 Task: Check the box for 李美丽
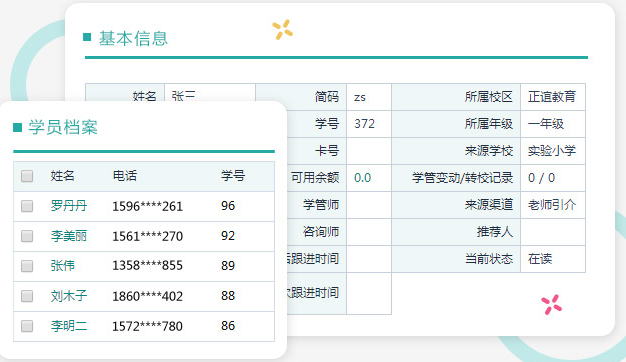coord(27,236)
